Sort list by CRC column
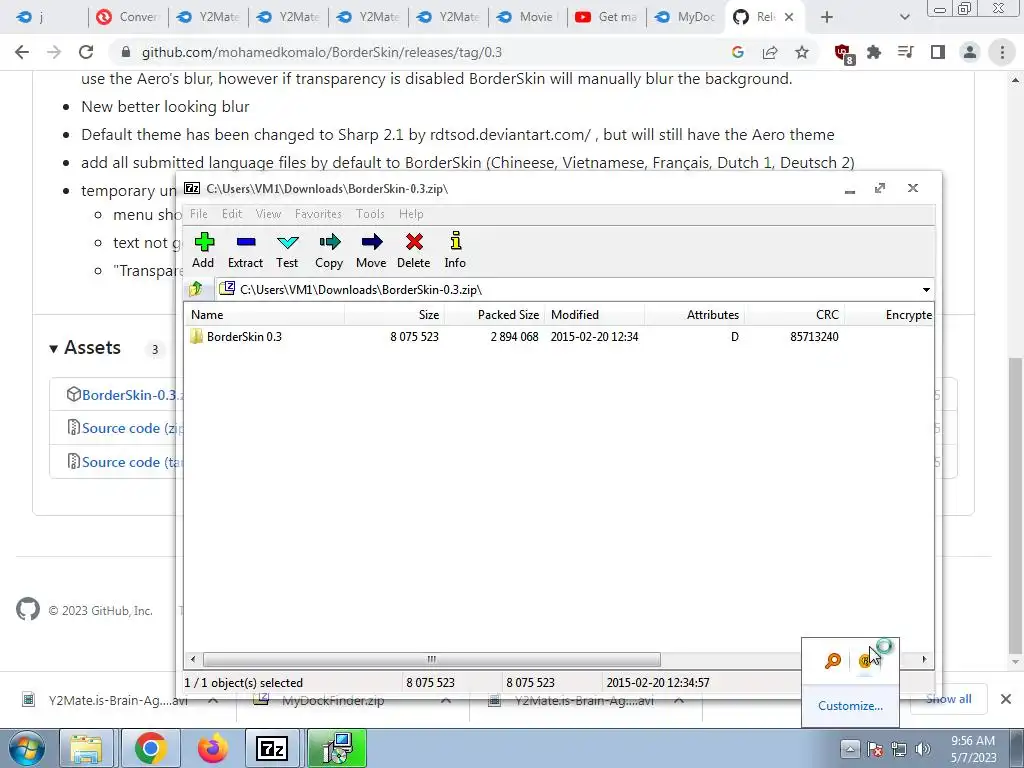Screen dimensions: 1024x768 794,315
